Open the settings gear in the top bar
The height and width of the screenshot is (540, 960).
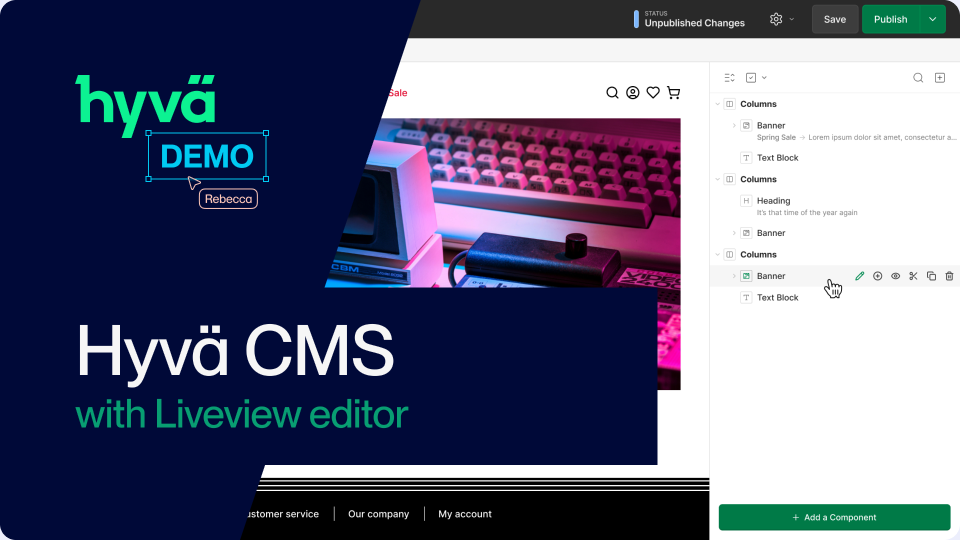pos(776,19)
